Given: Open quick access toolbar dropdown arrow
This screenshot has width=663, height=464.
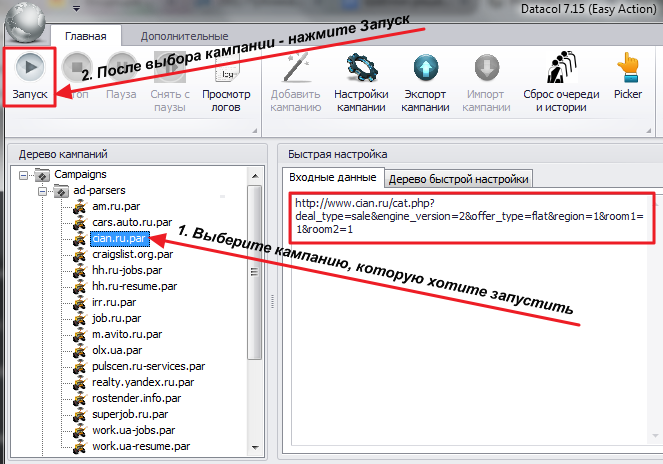Looking at the screenshot, I should coord(77,8).
